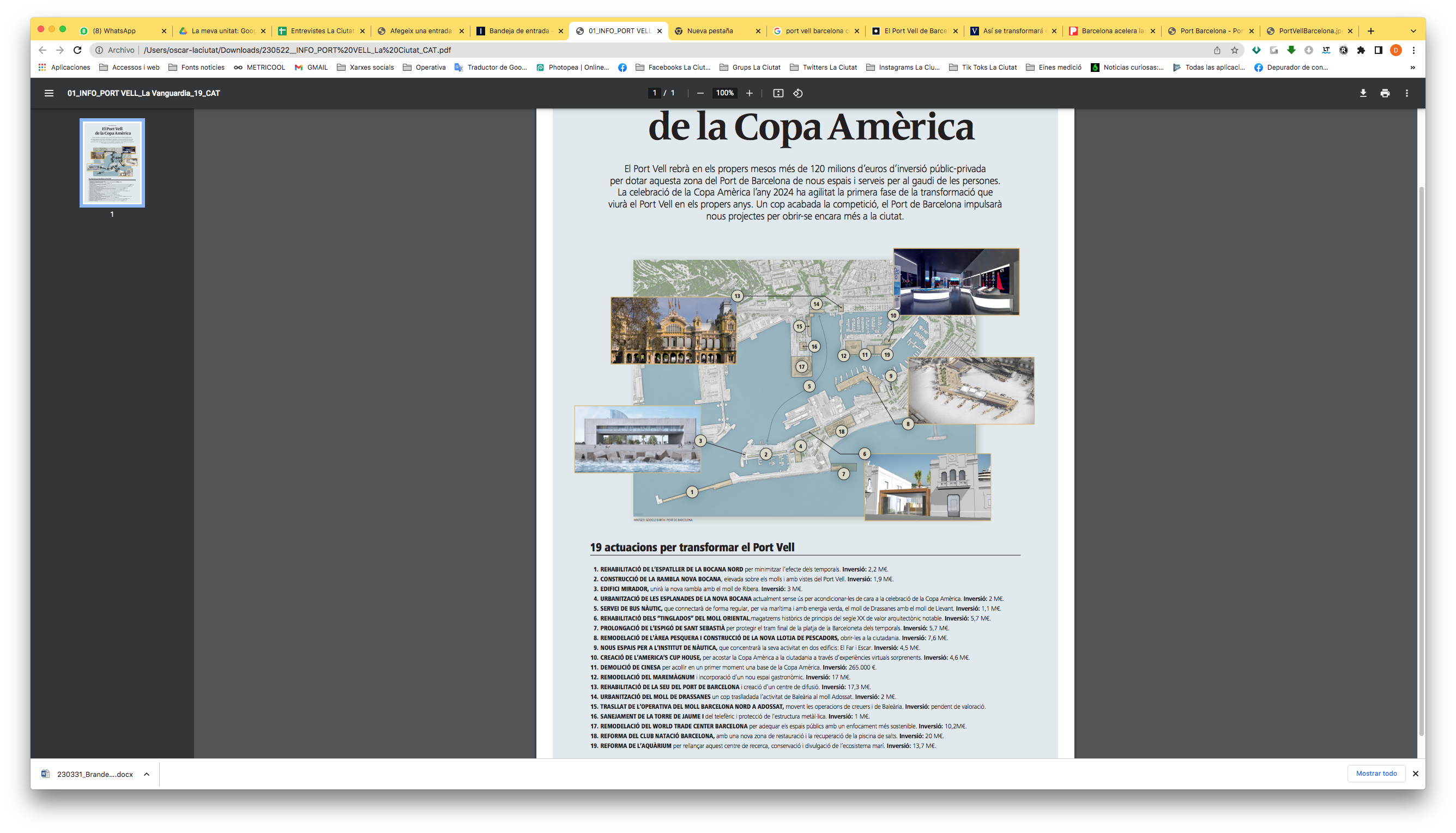The width and height of the screenshot is (1456, 833).
Task: Click the PDF page number field
Action: pyautogui.click(x=654, y=93)
